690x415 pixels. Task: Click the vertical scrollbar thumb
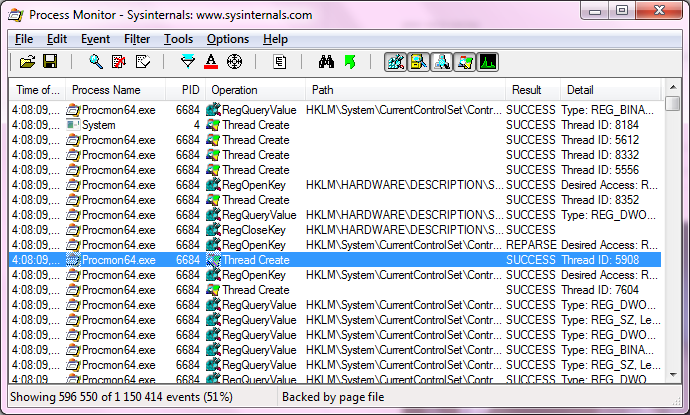tap(673, 104)
